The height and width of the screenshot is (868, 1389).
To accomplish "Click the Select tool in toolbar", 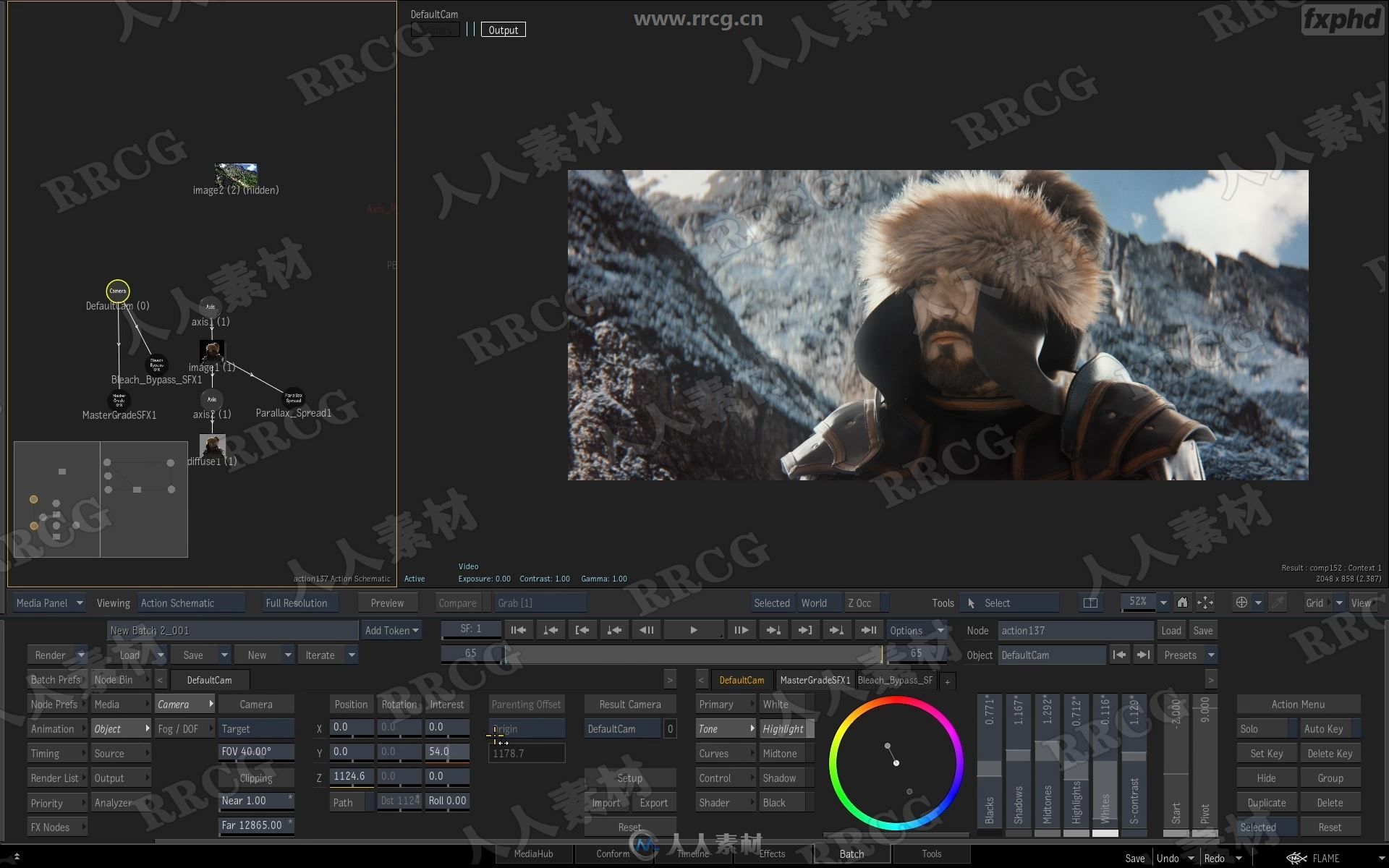I will pos(1000,602).
